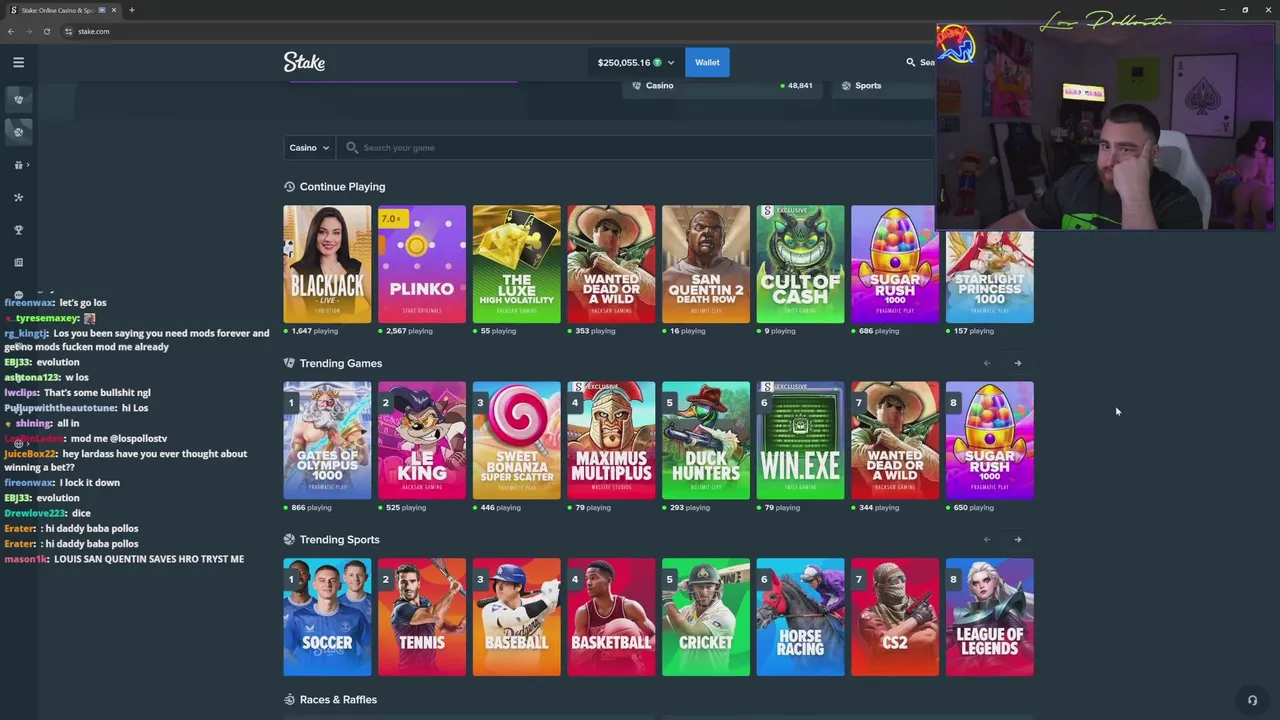Click the Trending Sports heading
1280x720 pixels.
pos(340,540)
